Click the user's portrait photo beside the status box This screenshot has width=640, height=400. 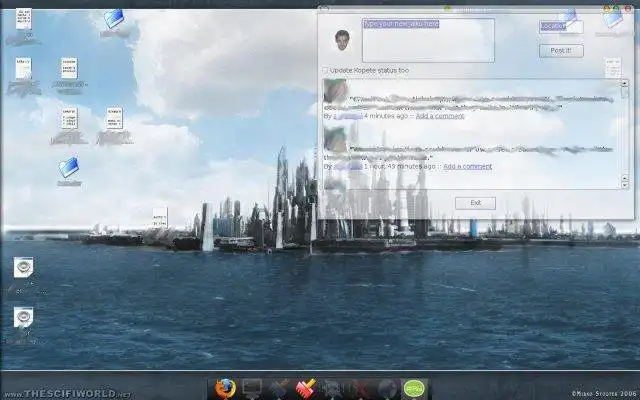342,40
